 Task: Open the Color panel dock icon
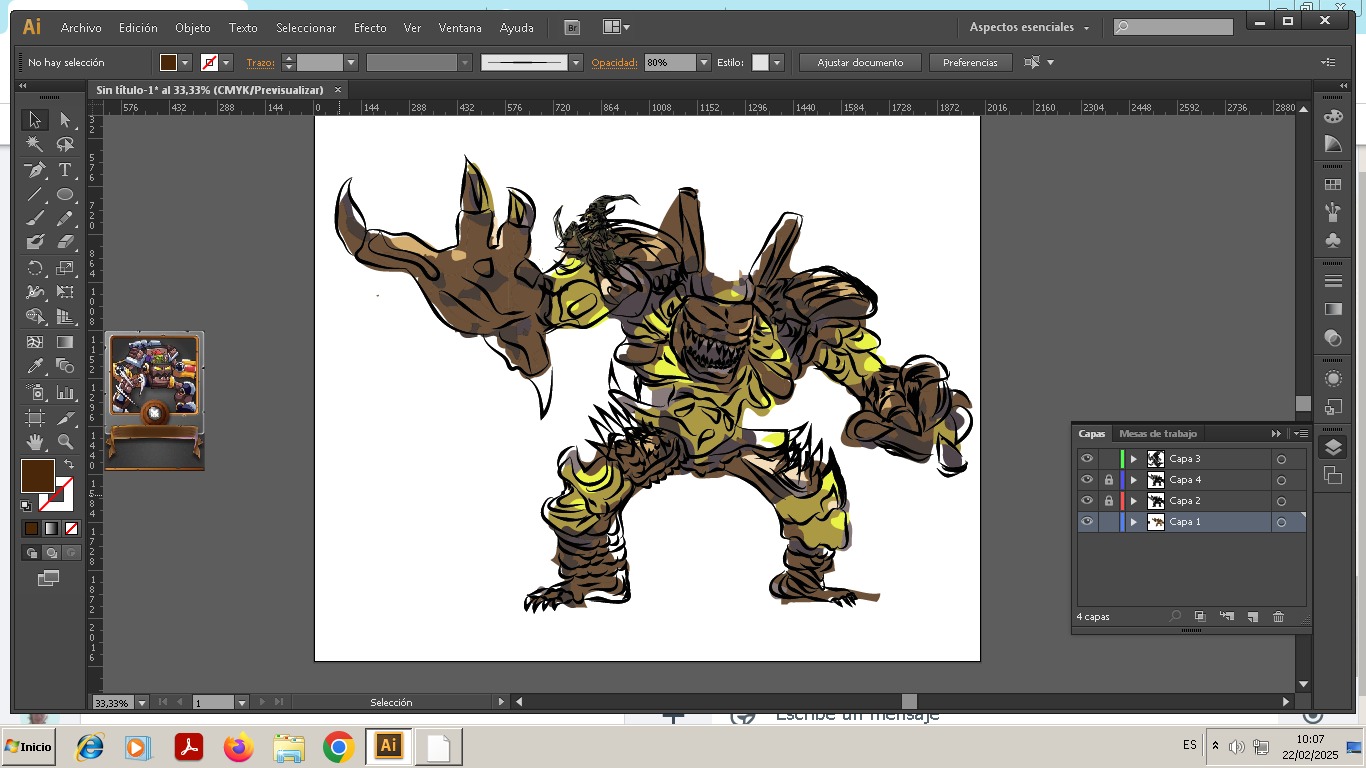coord(1333,117)
